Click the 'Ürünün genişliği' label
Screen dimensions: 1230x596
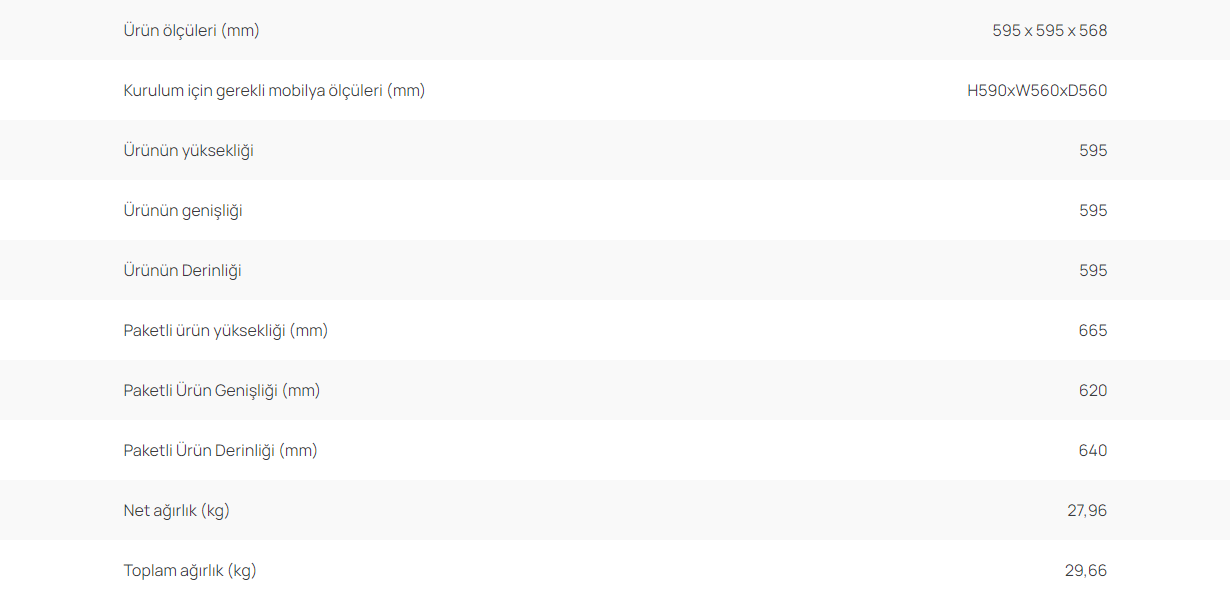[x=183, y=211]
